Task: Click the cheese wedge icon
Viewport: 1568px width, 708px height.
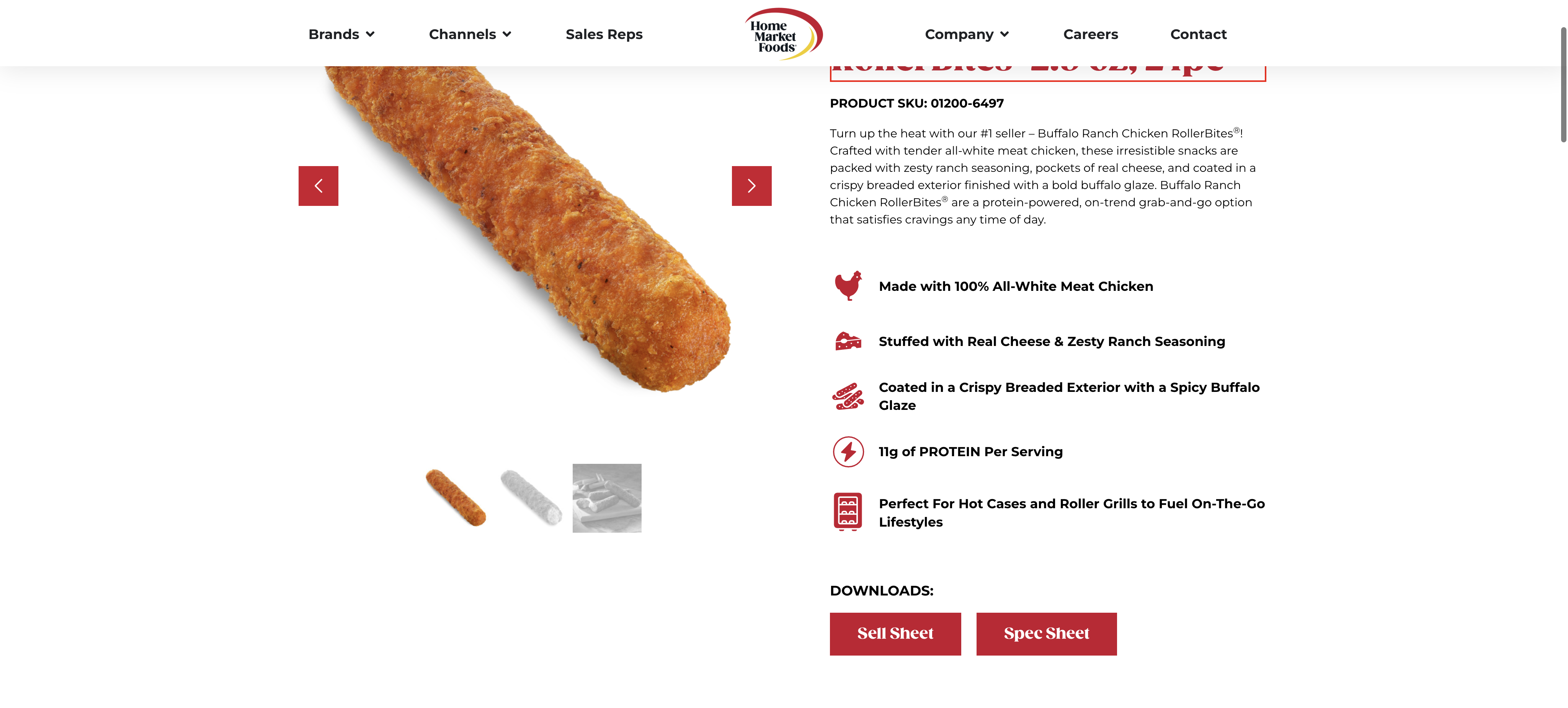Action: click(848, 341)
